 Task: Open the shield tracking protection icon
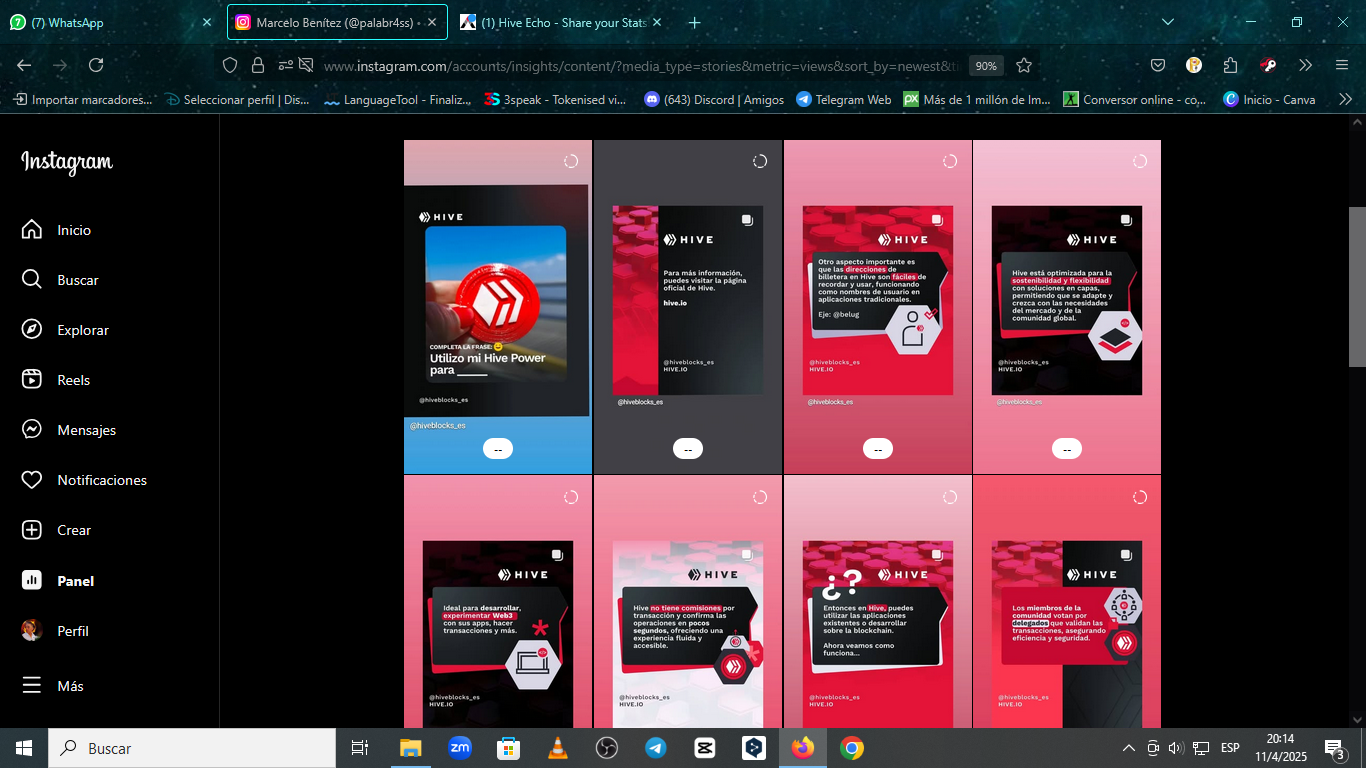[x=230, y=65]
